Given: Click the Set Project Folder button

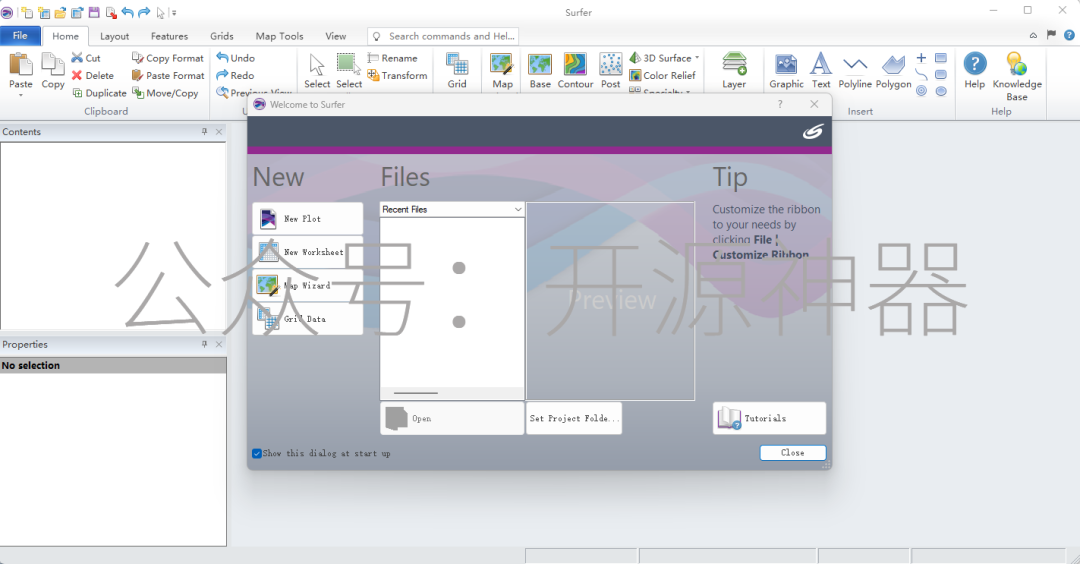Looking at the screenshot, I should pos(574,418).
